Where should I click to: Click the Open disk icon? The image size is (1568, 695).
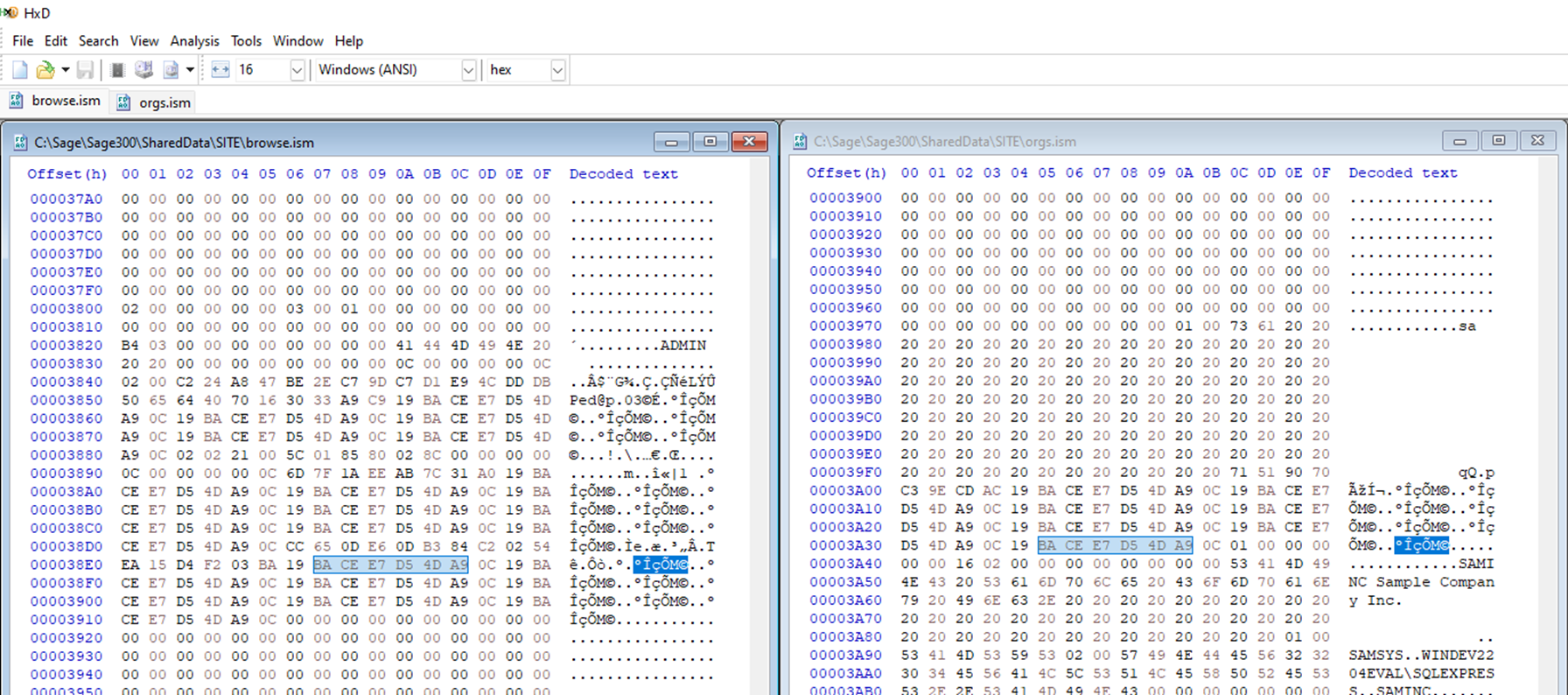(143, 70)
